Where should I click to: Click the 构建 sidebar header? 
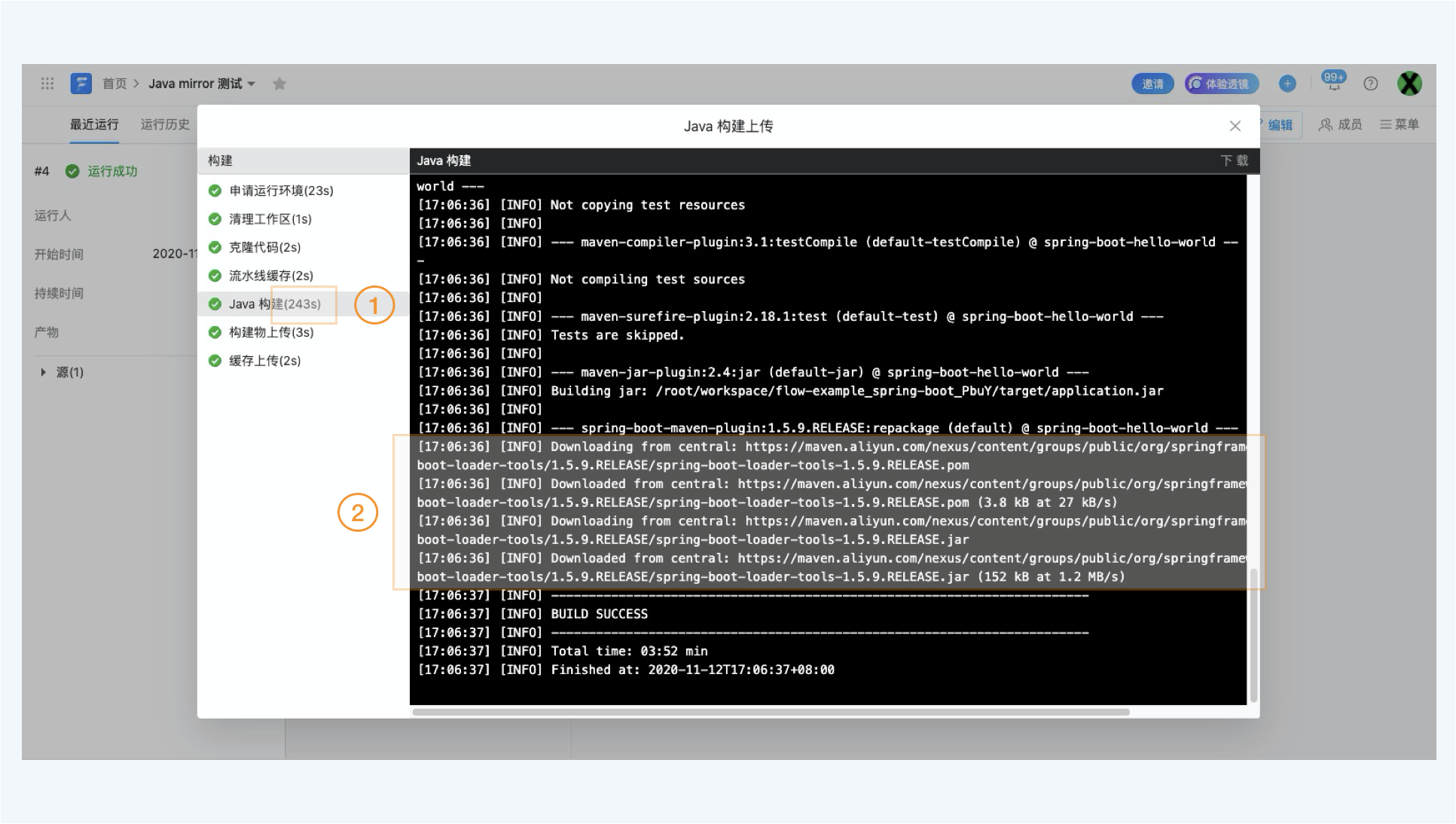220,160
